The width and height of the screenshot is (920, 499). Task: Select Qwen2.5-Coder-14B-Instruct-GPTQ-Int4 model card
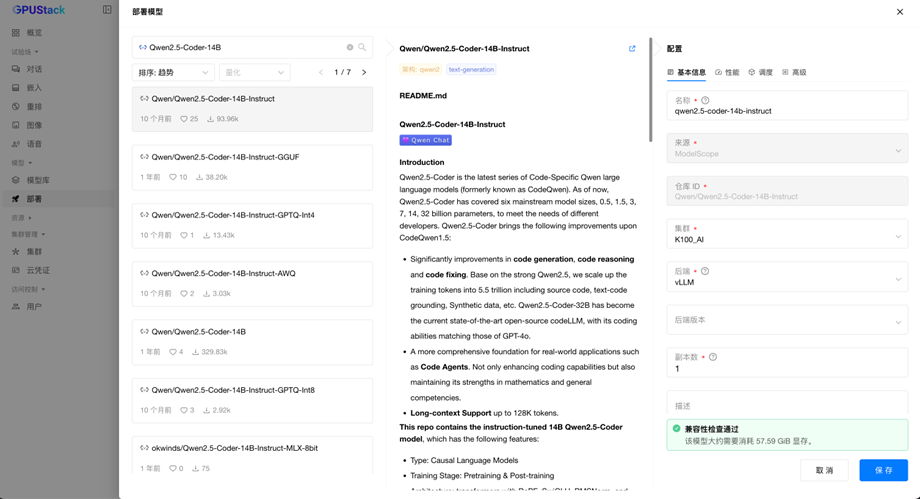252,225
